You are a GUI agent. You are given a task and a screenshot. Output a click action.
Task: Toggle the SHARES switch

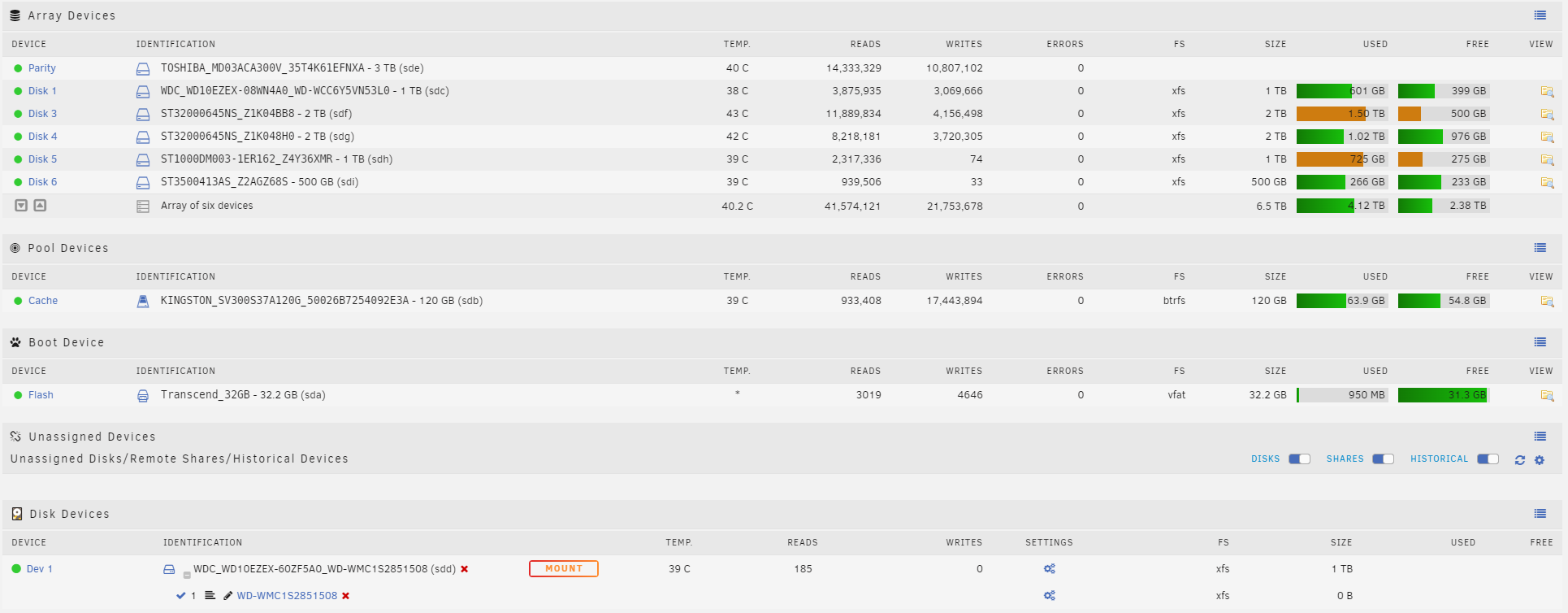(x=1383, y=459)
